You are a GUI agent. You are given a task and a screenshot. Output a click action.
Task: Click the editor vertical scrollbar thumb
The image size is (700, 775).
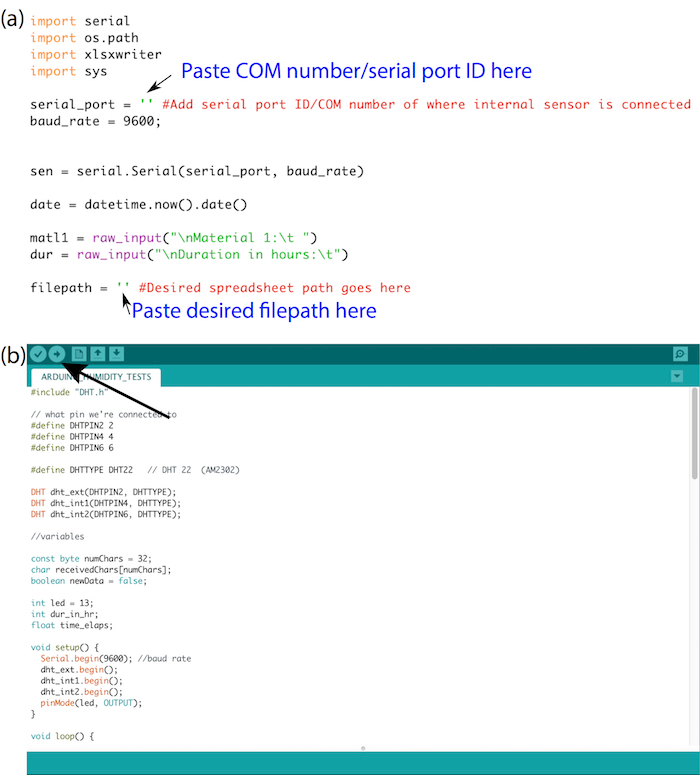coord(695,434)
